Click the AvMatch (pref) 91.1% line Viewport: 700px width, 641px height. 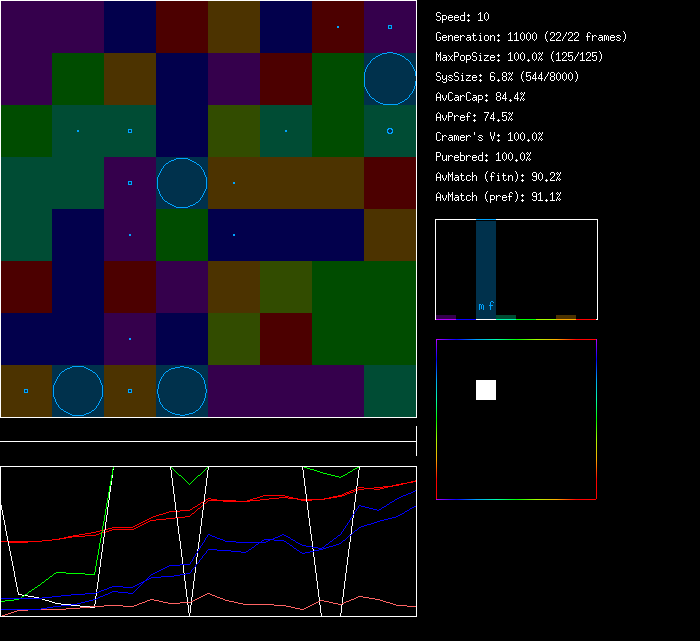click(x=498, y=197)
